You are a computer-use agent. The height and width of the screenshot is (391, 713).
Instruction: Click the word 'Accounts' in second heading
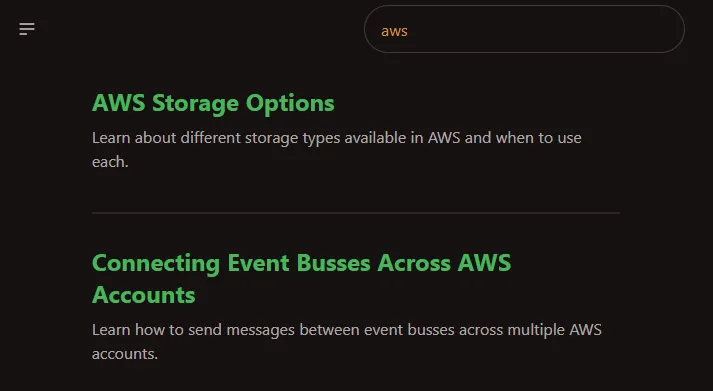[144, 295]
